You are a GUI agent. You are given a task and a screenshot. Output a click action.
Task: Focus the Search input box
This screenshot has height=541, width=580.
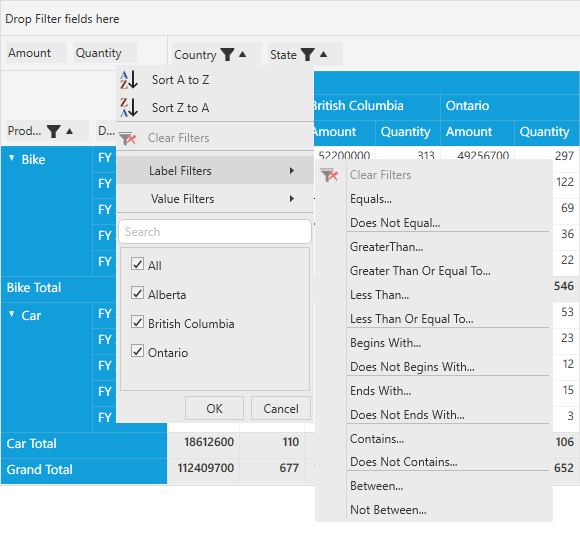click(x=215, y=231)
